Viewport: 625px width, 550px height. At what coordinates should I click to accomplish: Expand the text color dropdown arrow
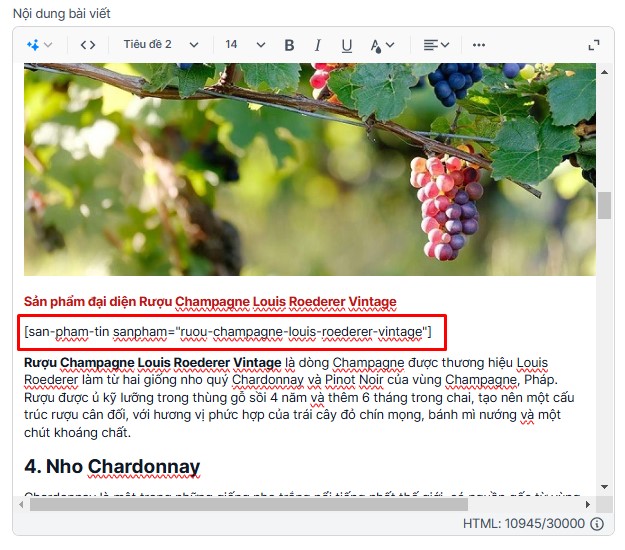(x=390, y=45)
